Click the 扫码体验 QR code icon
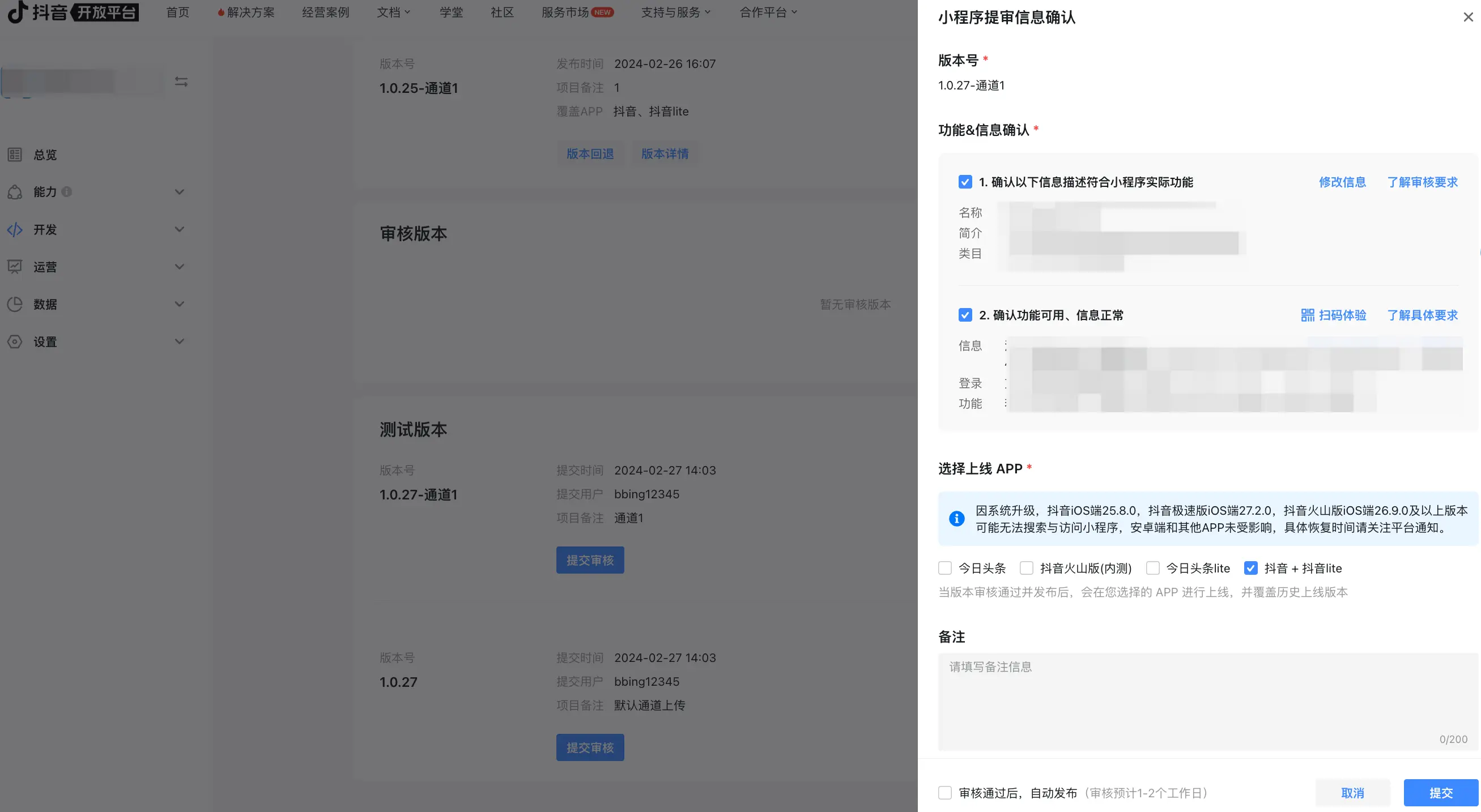Viewport: 1481px width, 812px height. pos(1308,315)
